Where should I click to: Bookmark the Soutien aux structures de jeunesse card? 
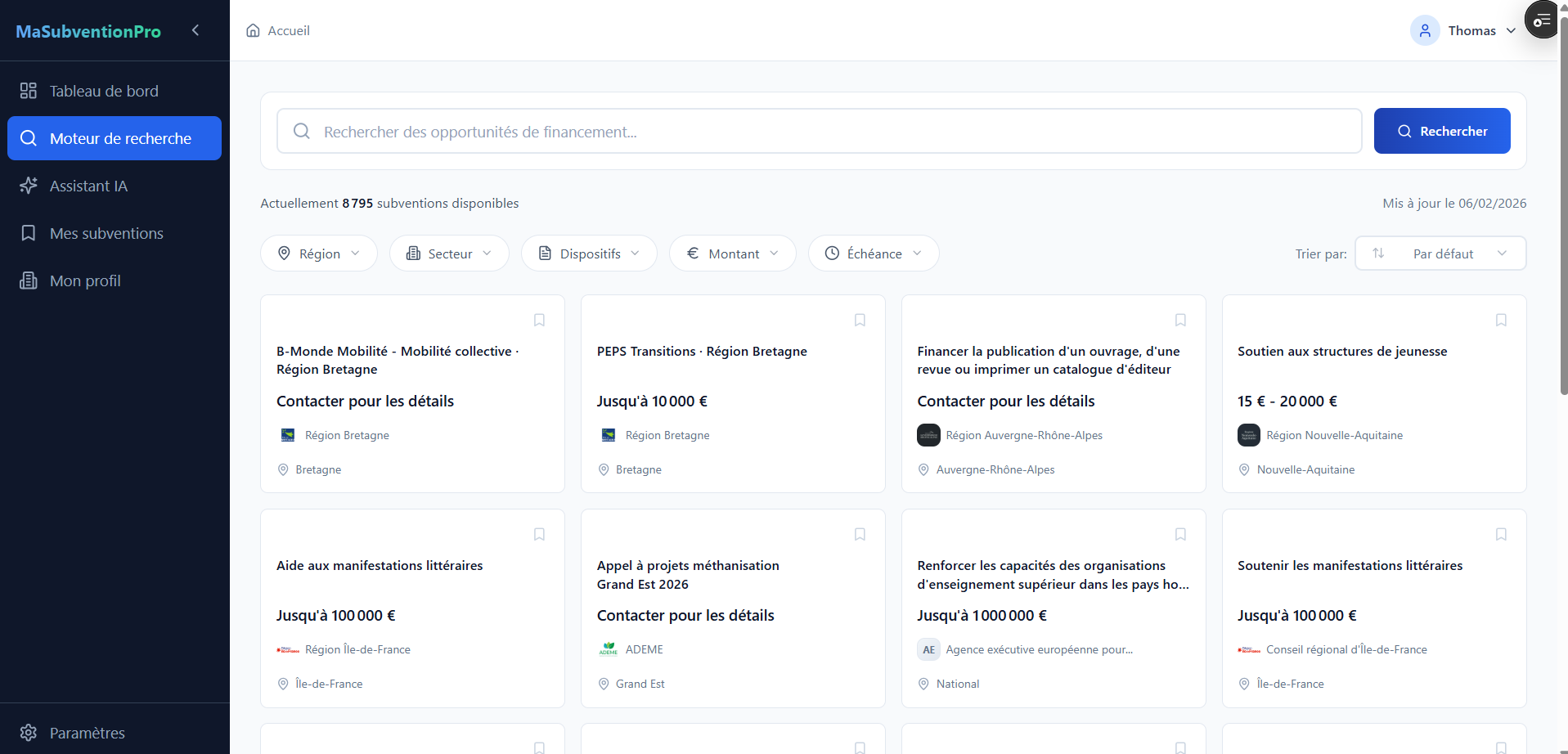click(1501, 320)
